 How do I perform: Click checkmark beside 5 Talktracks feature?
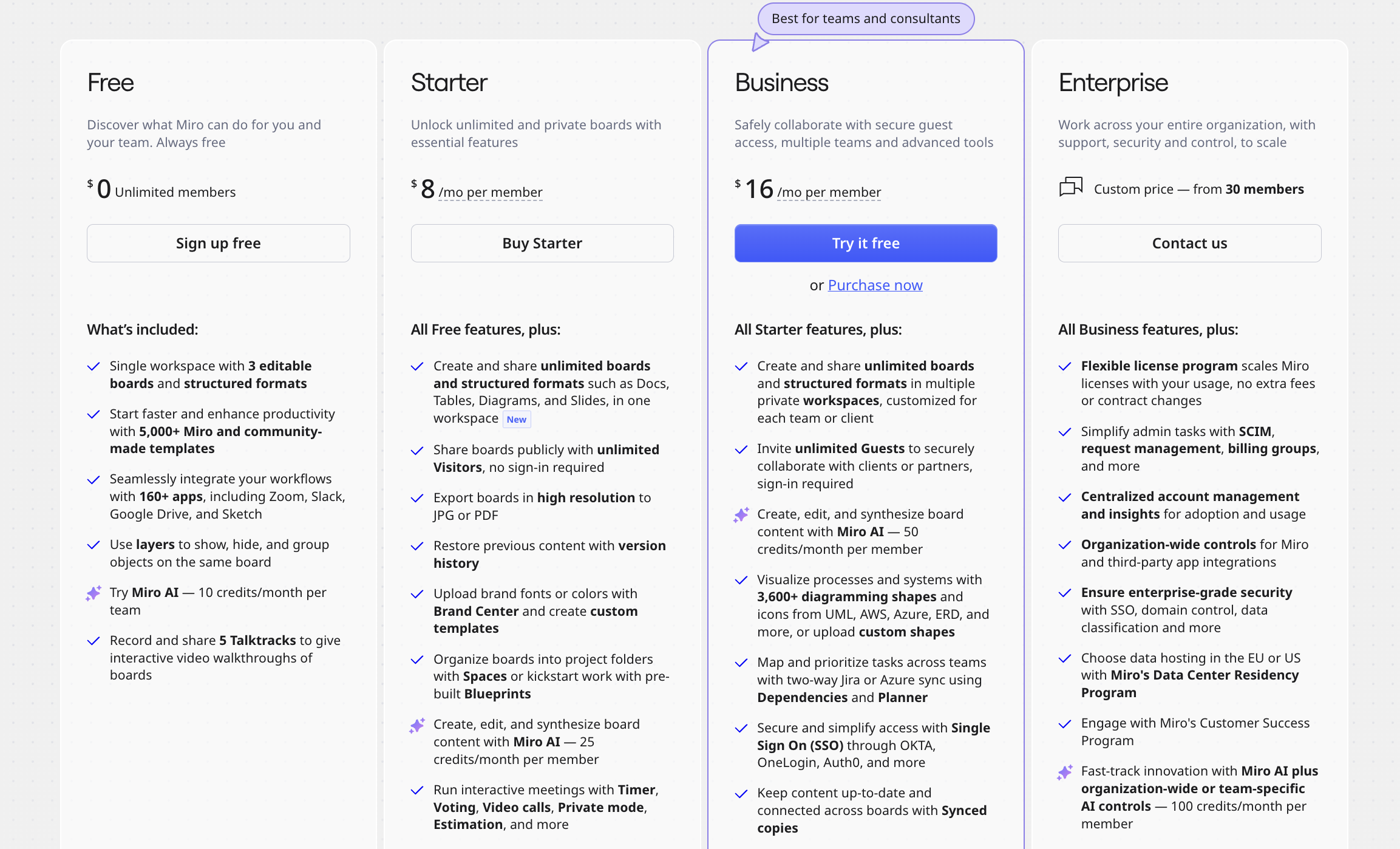click(93, 641)
